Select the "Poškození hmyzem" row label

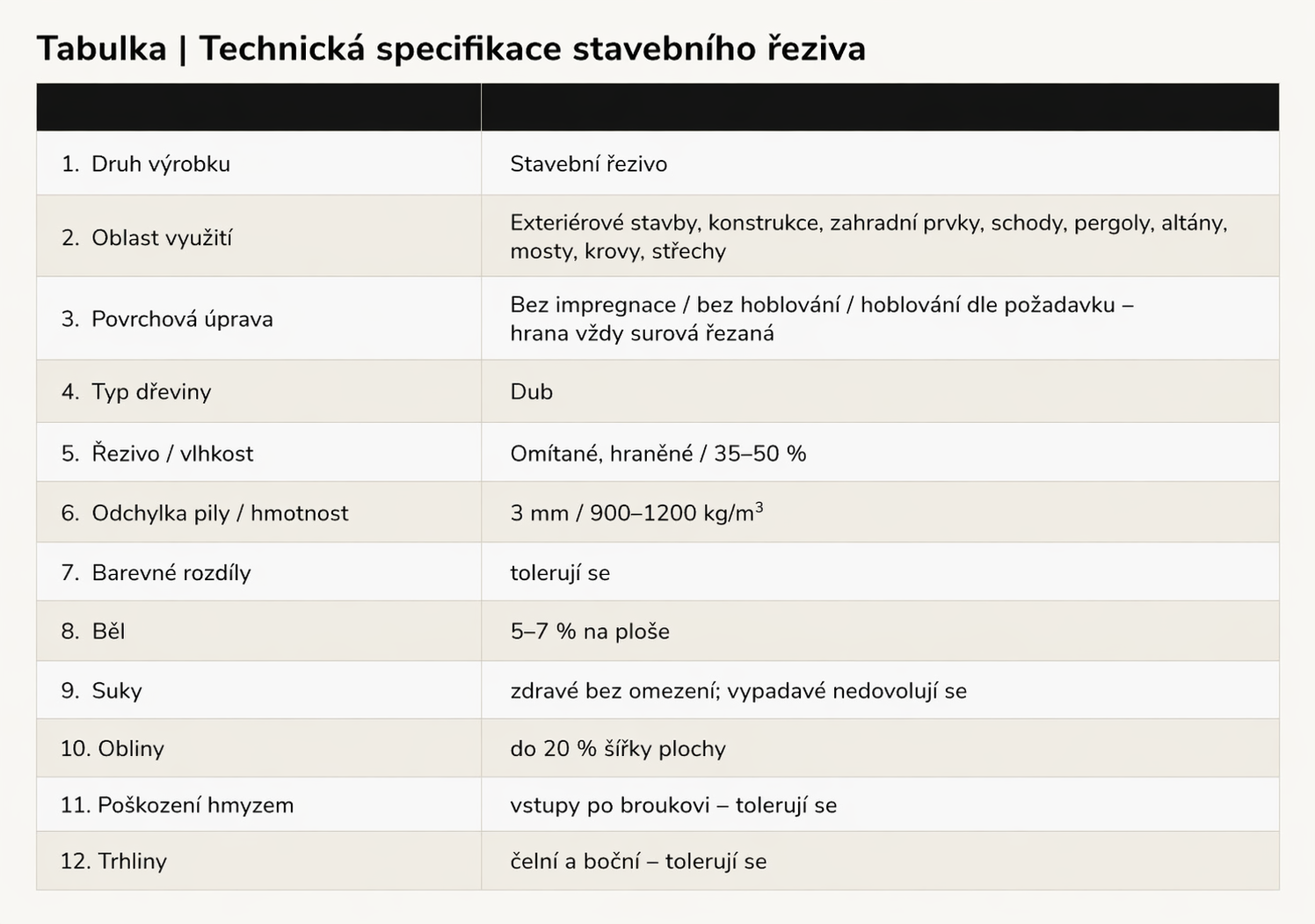pos(195,805)
